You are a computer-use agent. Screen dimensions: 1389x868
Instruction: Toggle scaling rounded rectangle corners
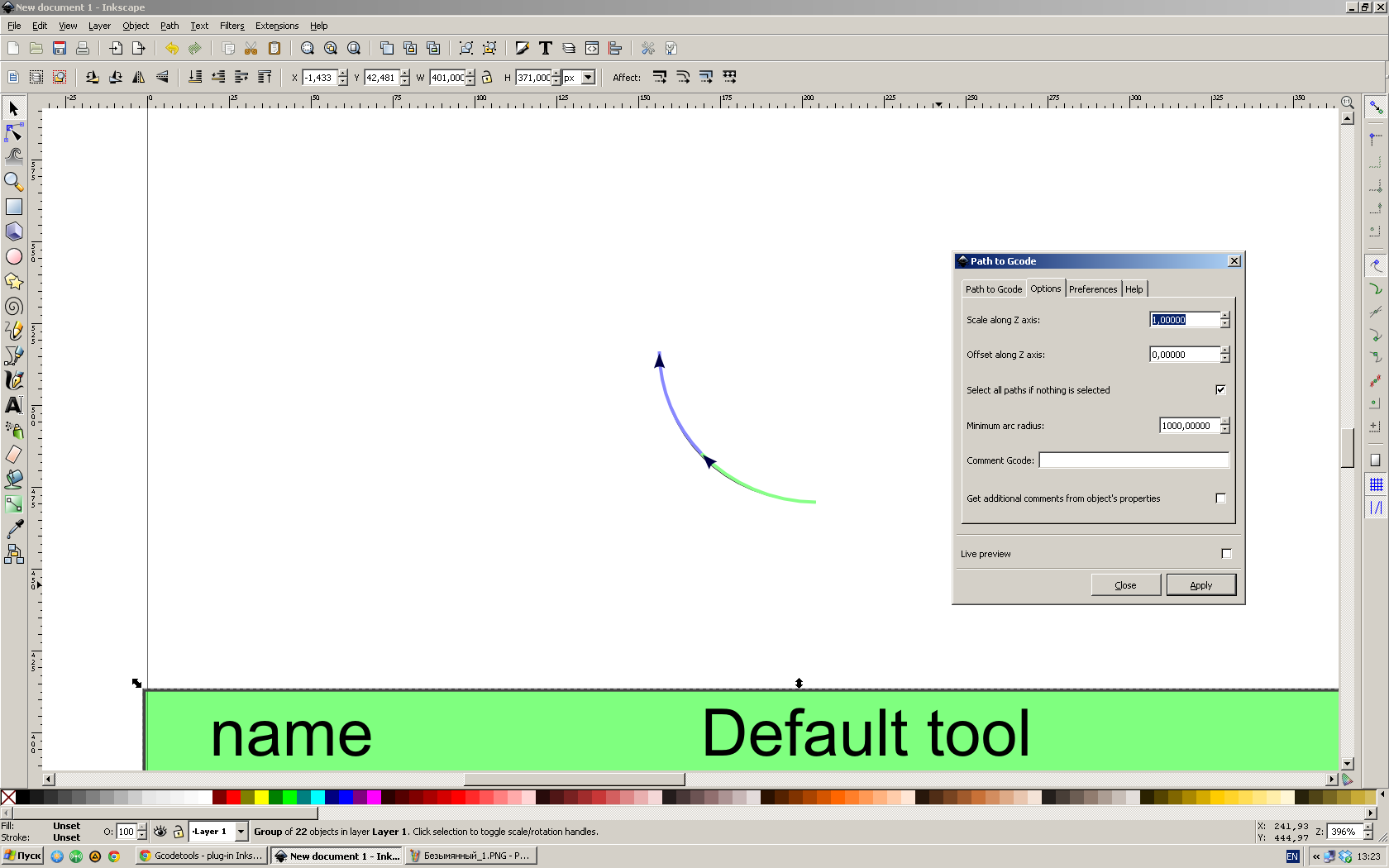(683, 77)
